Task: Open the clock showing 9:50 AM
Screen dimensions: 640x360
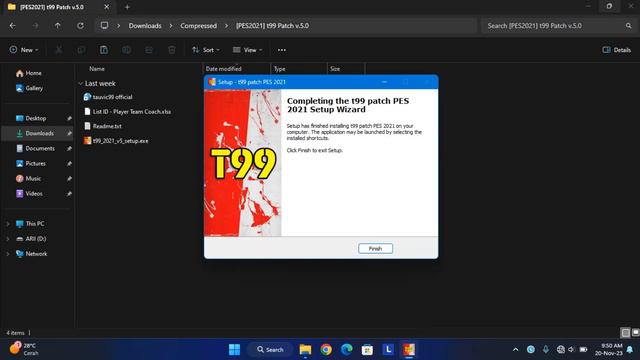Action: pos(608,349)
